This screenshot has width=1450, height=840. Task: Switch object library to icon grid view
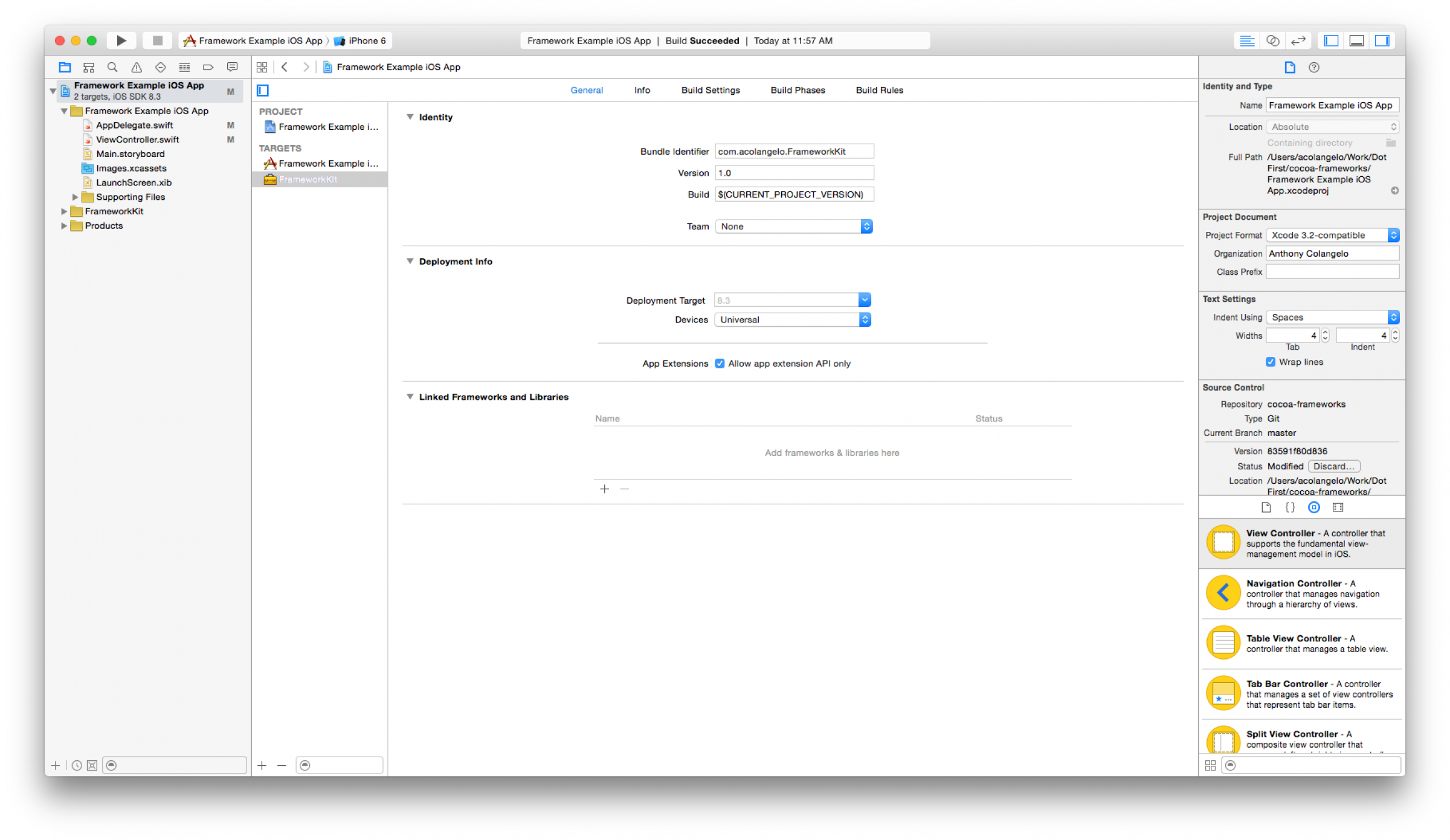coord(1210,765)
